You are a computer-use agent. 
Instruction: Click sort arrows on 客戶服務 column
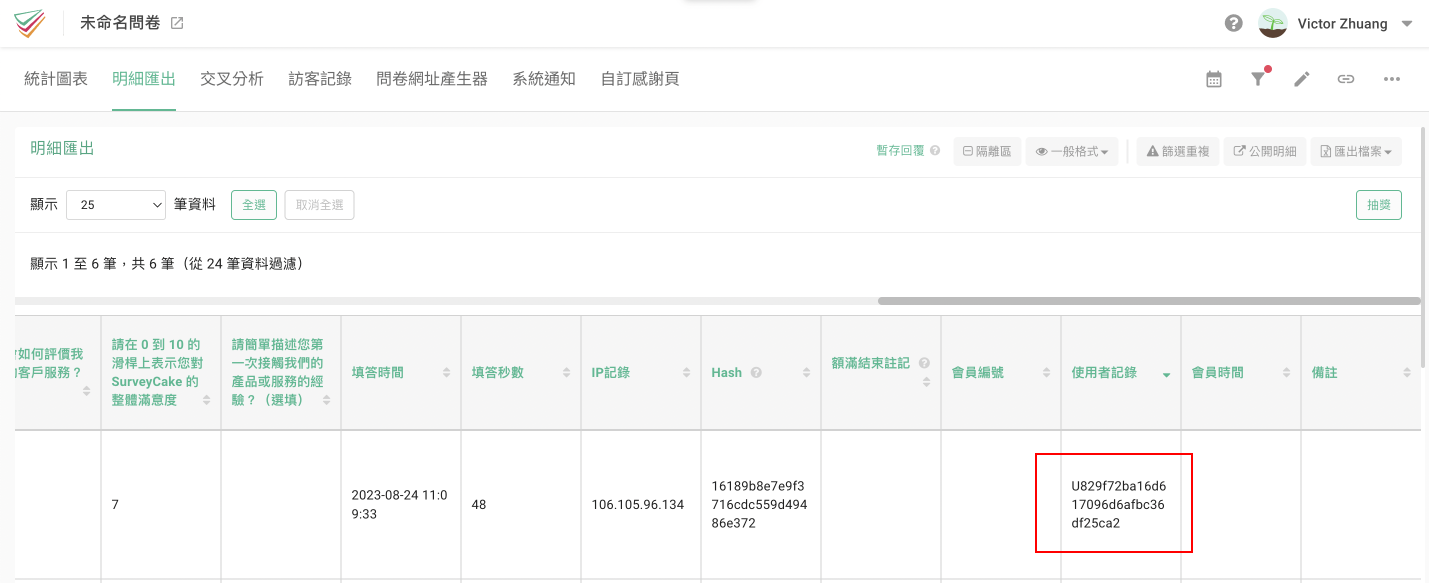point(86,391)
